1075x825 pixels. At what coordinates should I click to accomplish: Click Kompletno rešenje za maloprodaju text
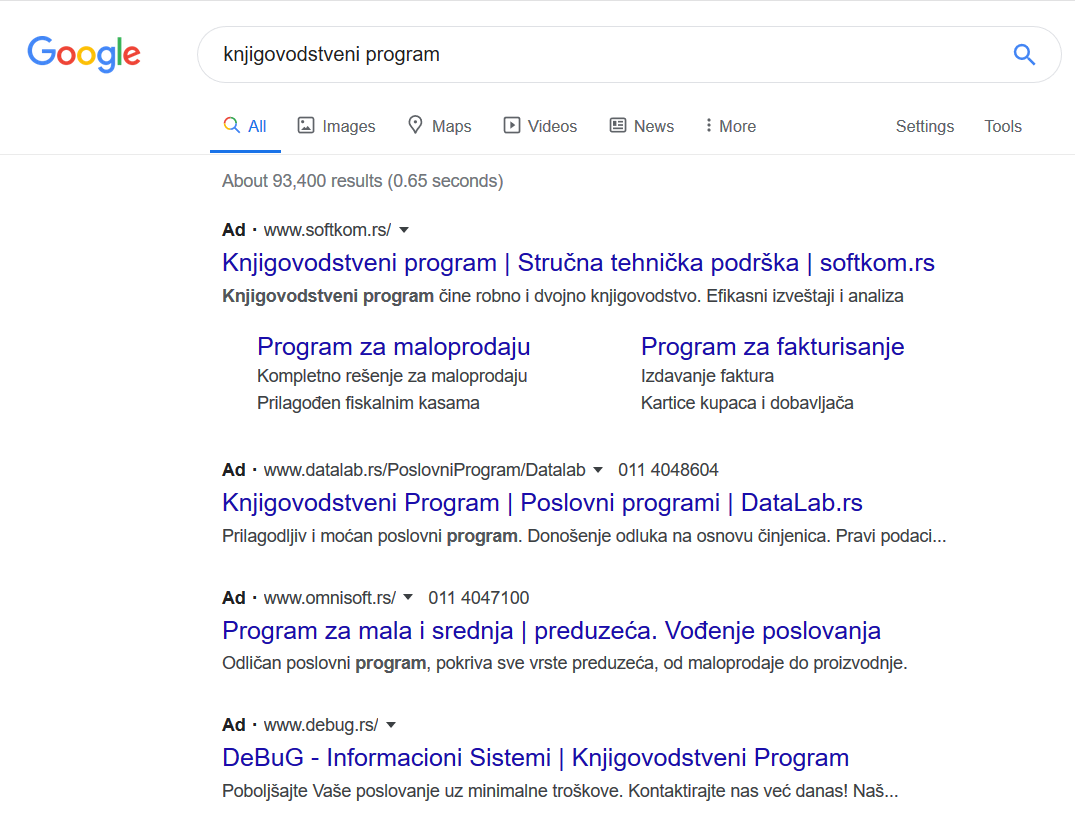coord(392,376)
